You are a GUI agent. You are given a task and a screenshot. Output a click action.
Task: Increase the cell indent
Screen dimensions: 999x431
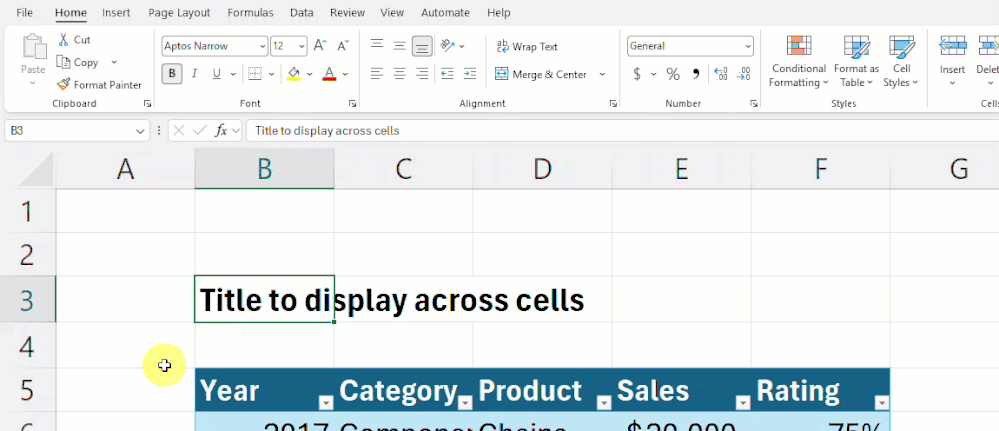[x=470, y=74]
